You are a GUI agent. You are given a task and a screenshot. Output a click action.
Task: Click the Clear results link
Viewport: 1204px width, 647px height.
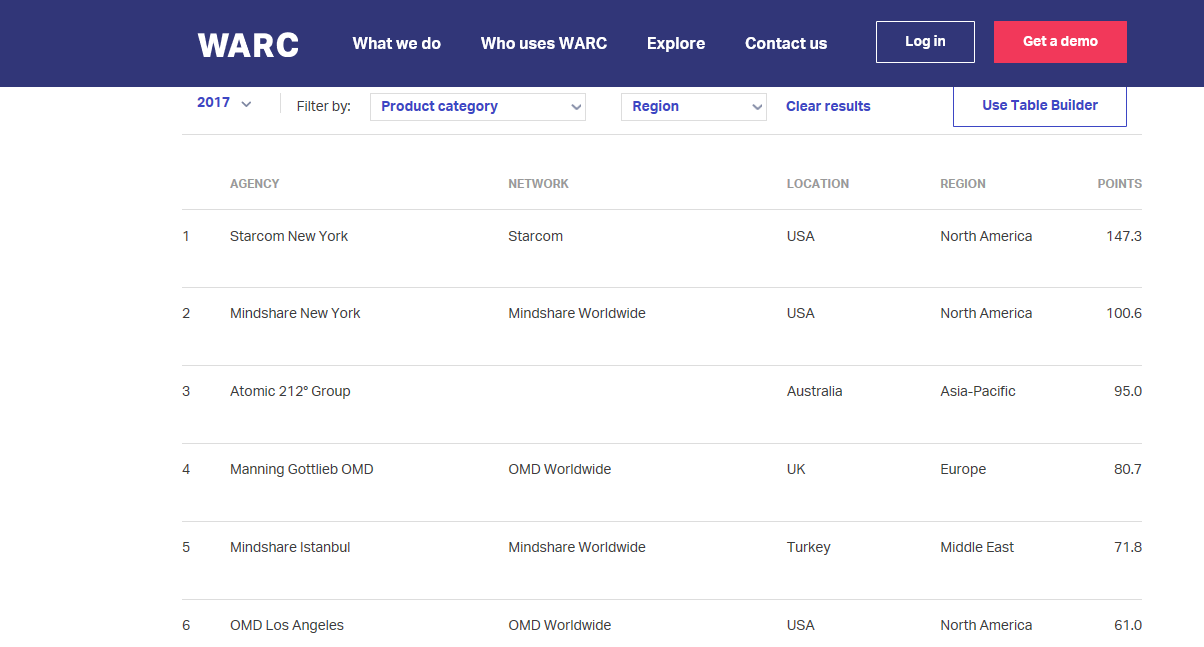pos(828,106)
